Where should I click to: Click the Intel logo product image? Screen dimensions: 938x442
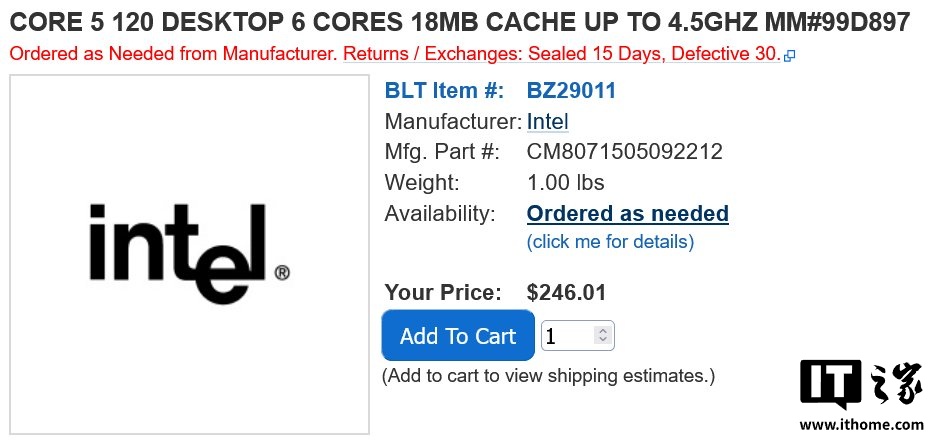[189, 255]
